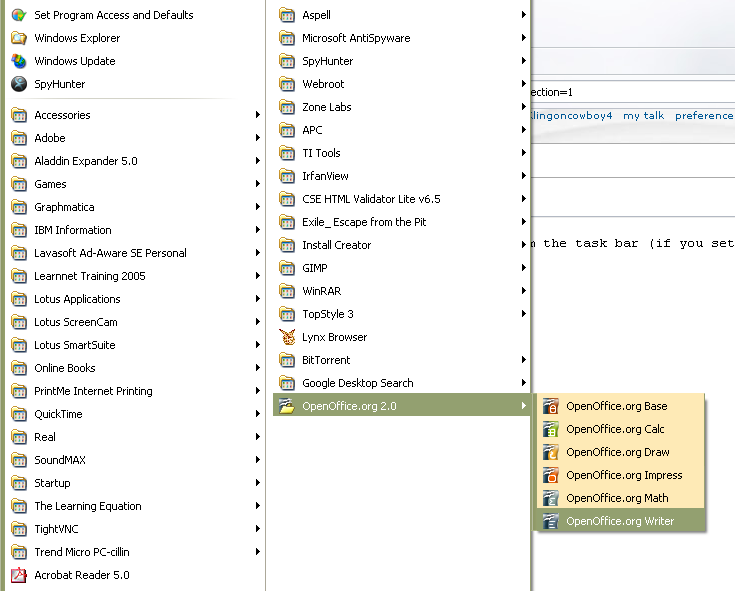The width and height of the screenshot is (735, 591).
Task: Click the WinRAR folder icon
Action: click(x=287, y=291)
